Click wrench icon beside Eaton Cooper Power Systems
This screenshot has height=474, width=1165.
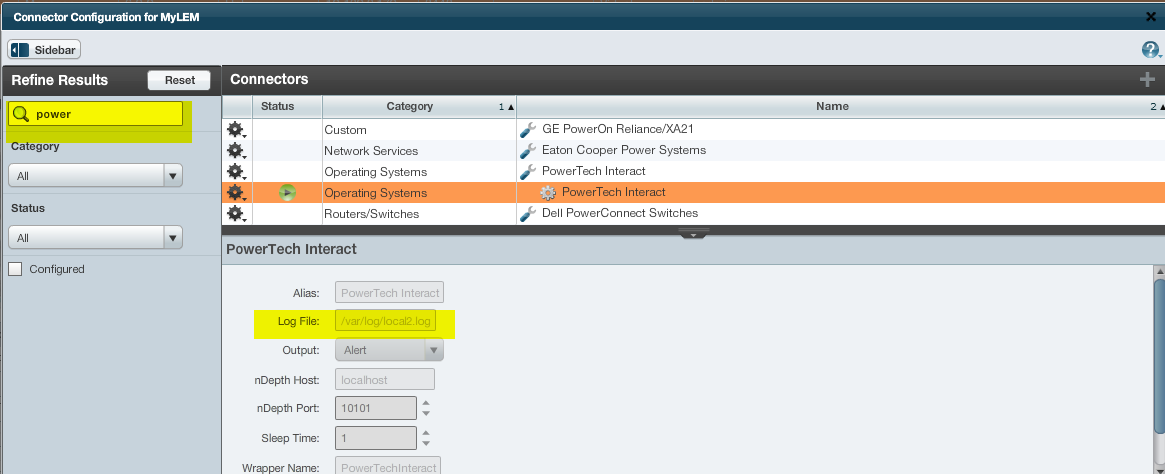point(528,150)
